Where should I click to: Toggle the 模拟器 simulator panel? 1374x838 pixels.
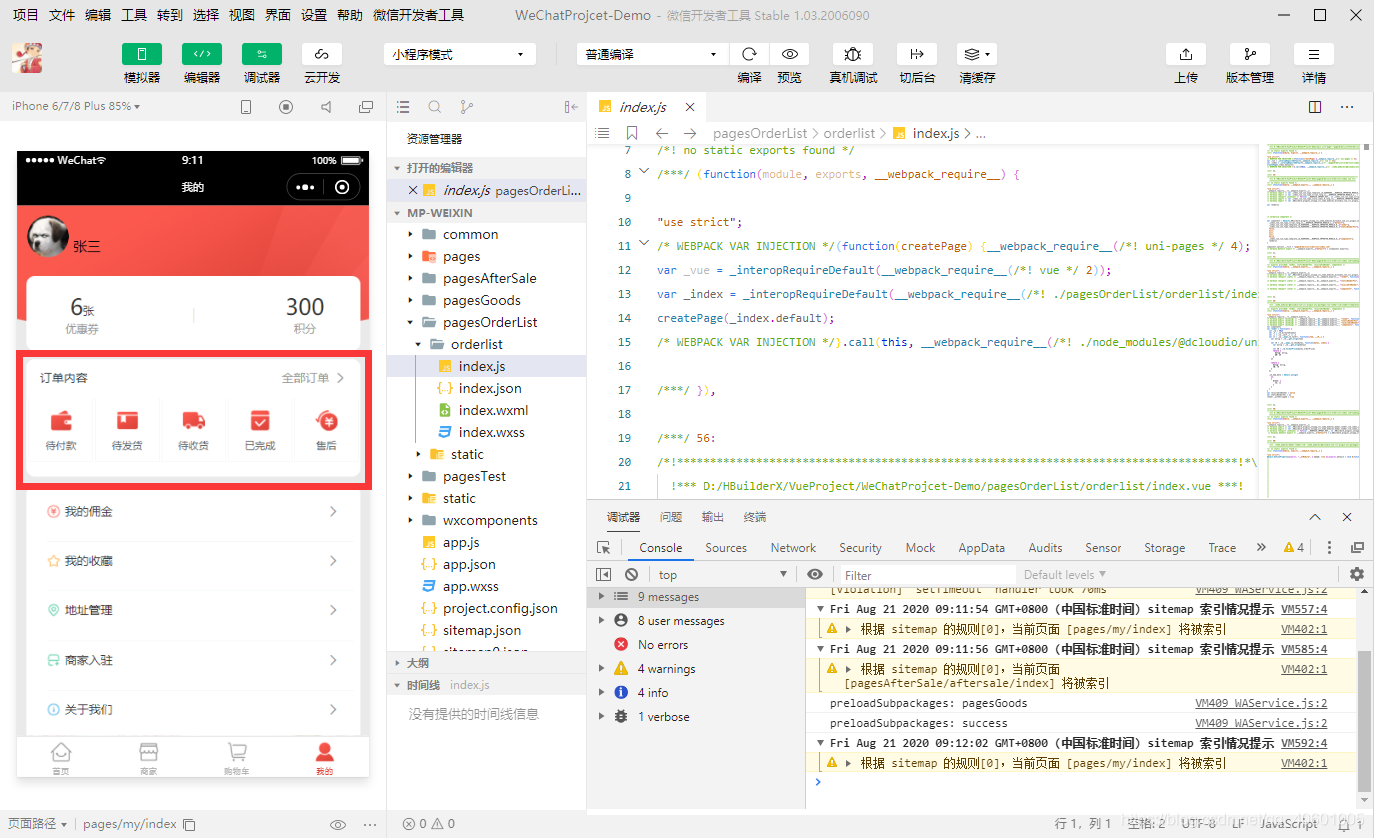142,54
